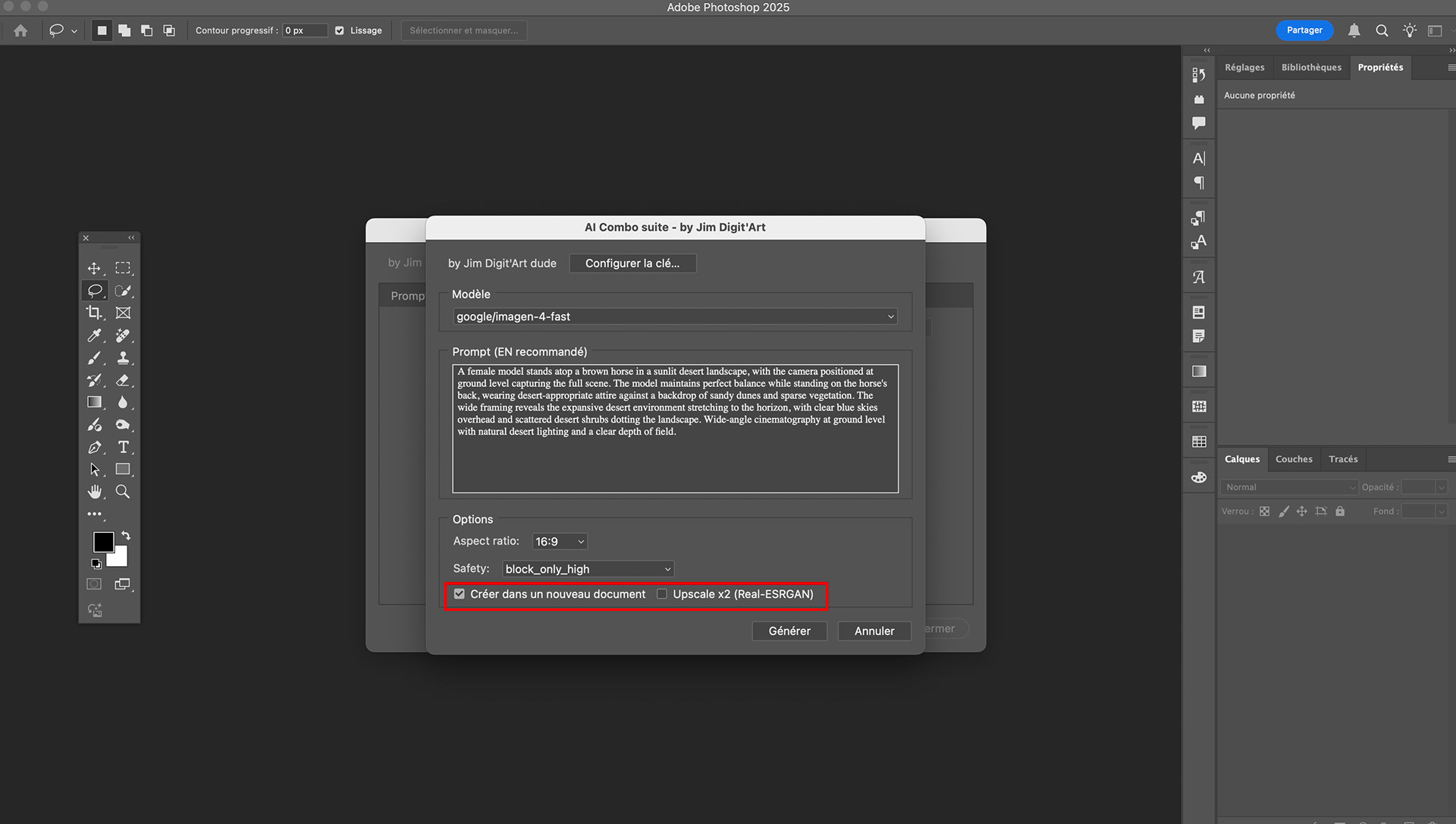This screenshot has width=1456, height=824.
Task: Select the Path Selection arrow tool
Action: 94,470
